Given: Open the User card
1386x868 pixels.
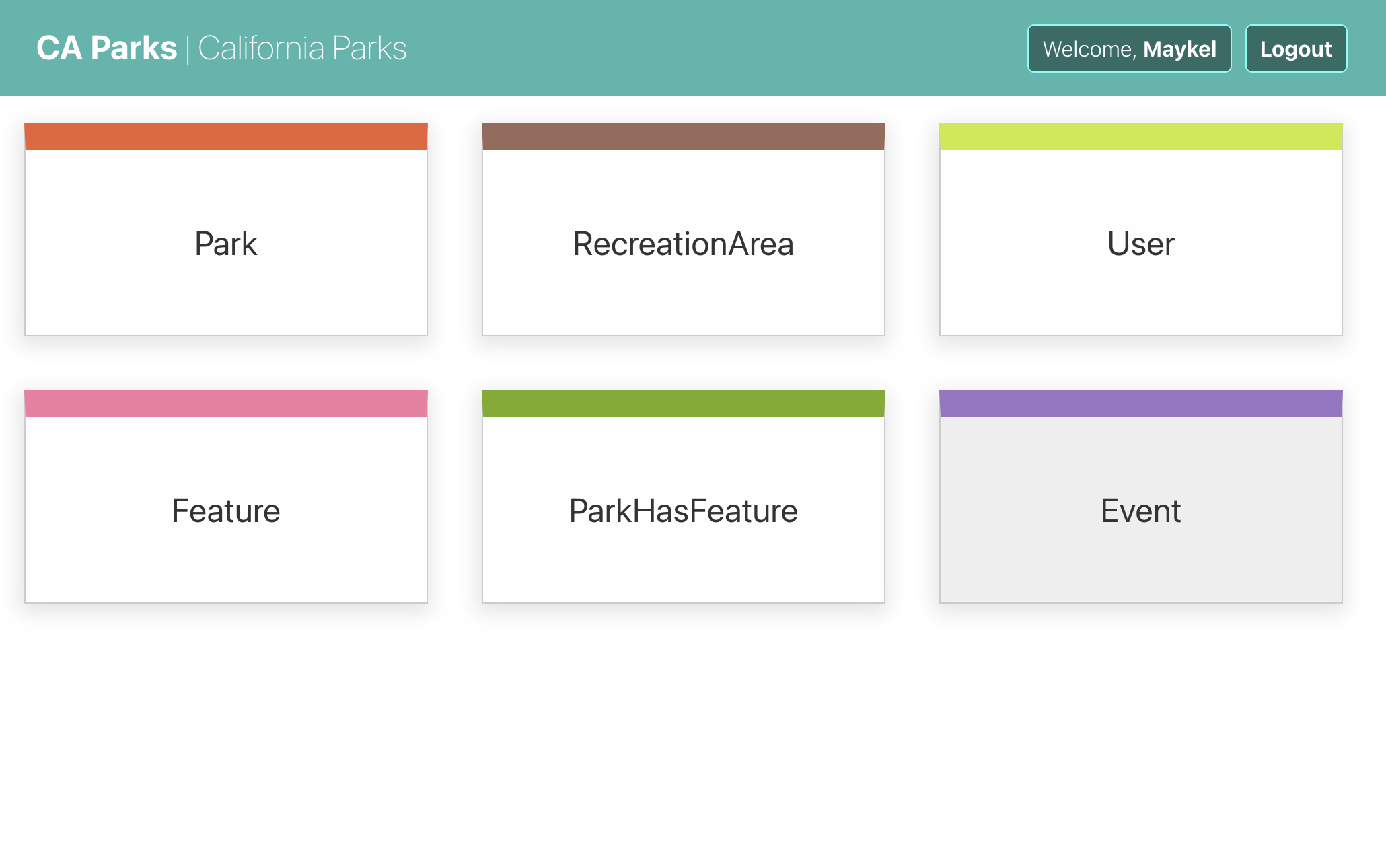Looking at the screenshot, I should [1140, 244].
